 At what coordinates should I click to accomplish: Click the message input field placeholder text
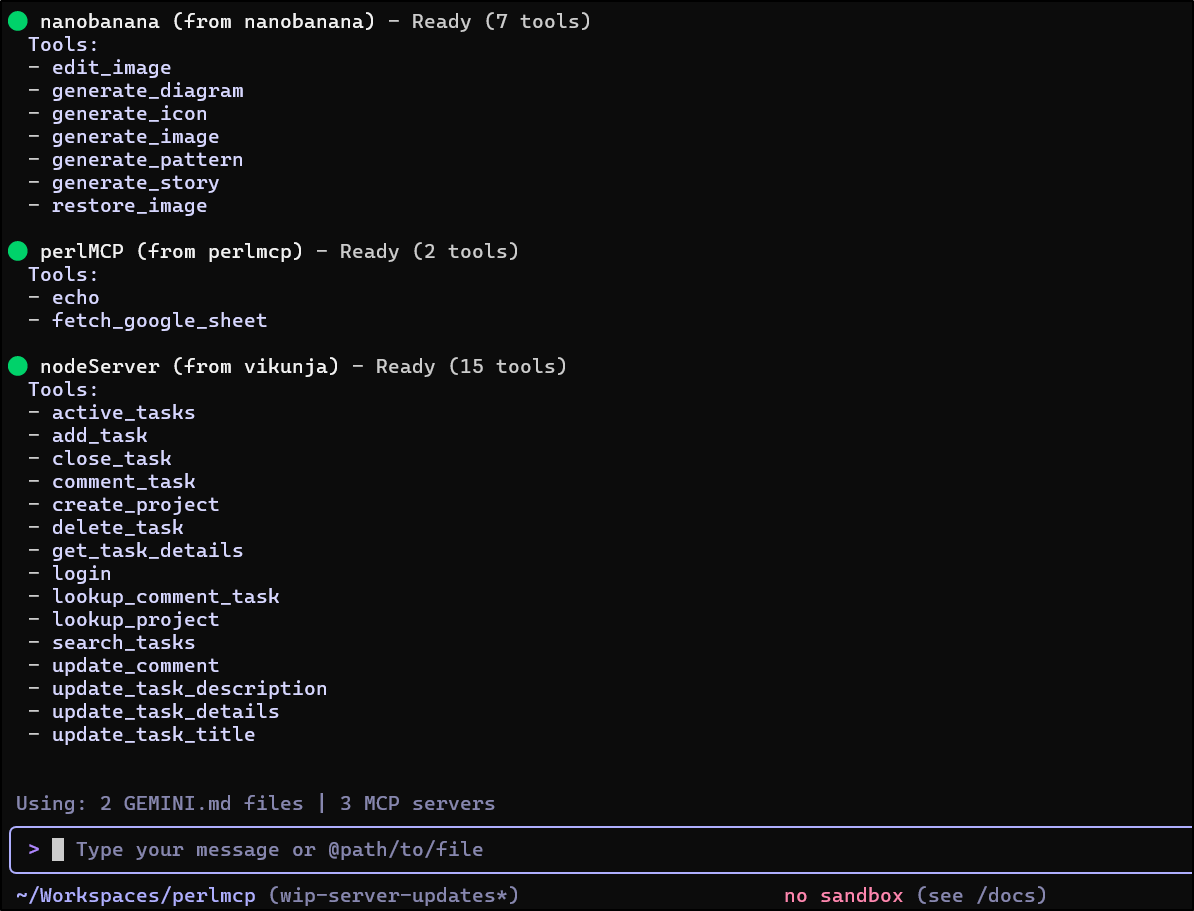[x=279, y=850]
